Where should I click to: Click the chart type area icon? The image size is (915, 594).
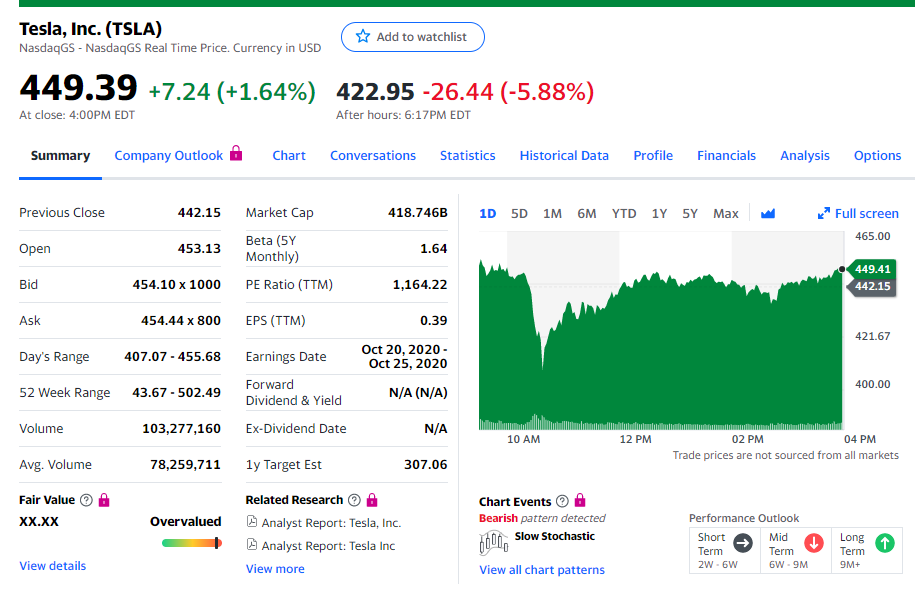point(768,213)
